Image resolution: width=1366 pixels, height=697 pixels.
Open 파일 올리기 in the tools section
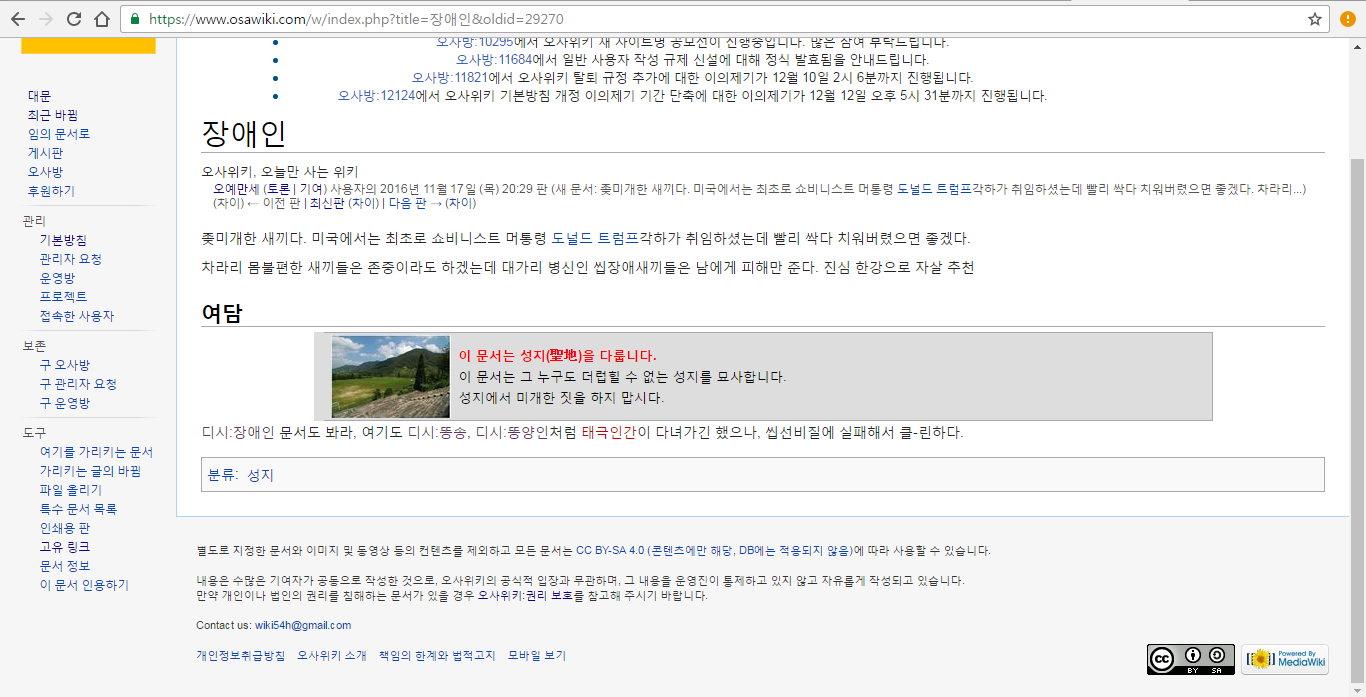[x=70, y=490]
